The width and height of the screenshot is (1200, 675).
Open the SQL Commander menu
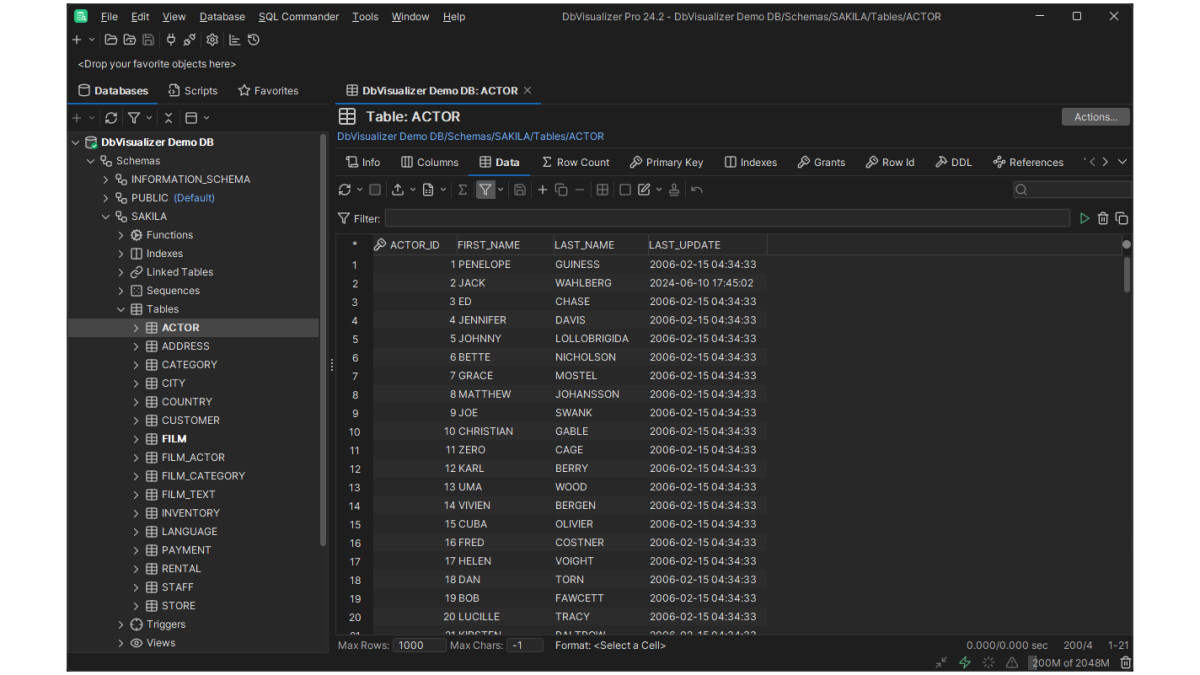(x=298, y=16)
